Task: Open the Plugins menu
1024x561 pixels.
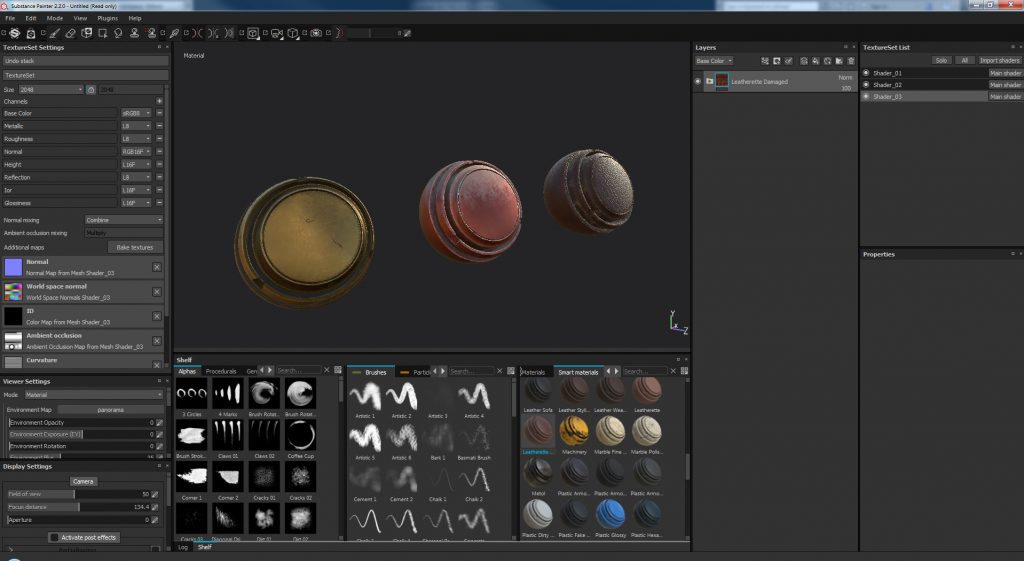Action: point(108,18)
